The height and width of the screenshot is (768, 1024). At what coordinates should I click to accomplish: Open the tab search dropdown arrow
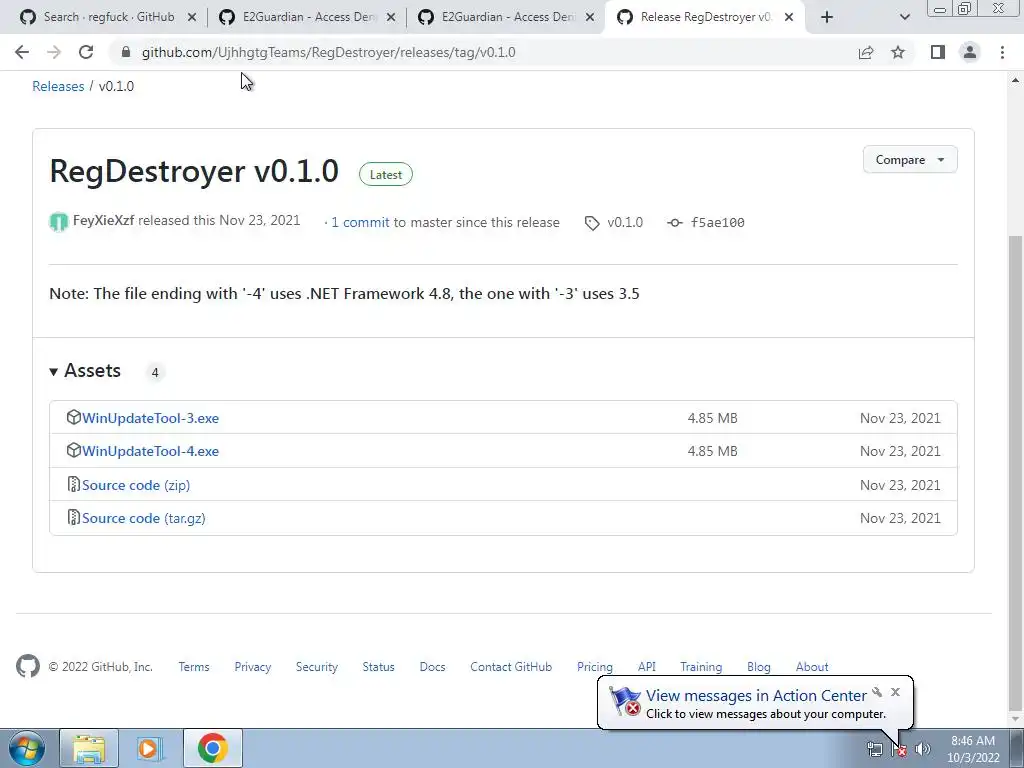pos(904,17)
